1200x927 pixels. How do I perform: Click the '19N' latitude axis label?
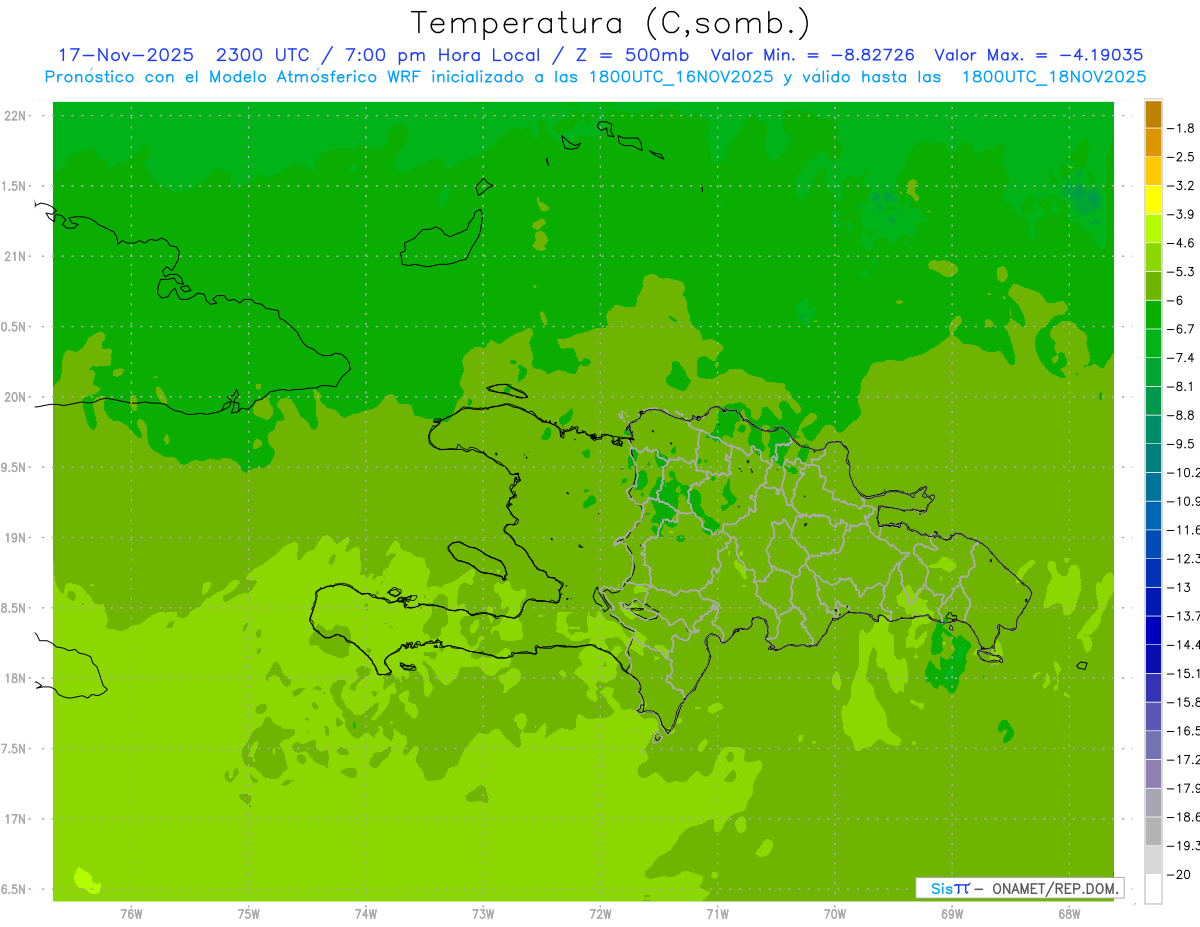pos(16,538)
